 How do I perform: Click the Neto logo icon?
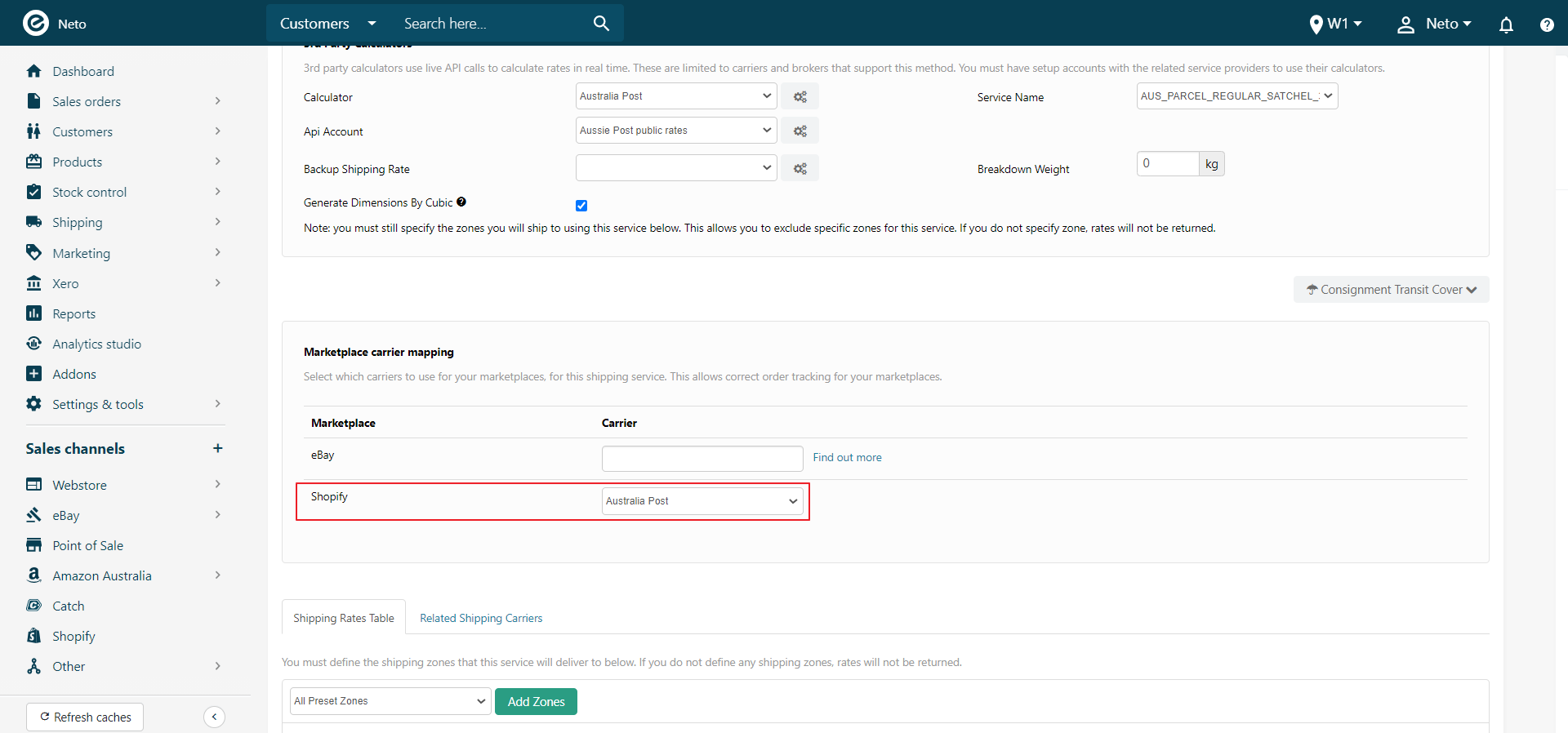tap(35, 23)
